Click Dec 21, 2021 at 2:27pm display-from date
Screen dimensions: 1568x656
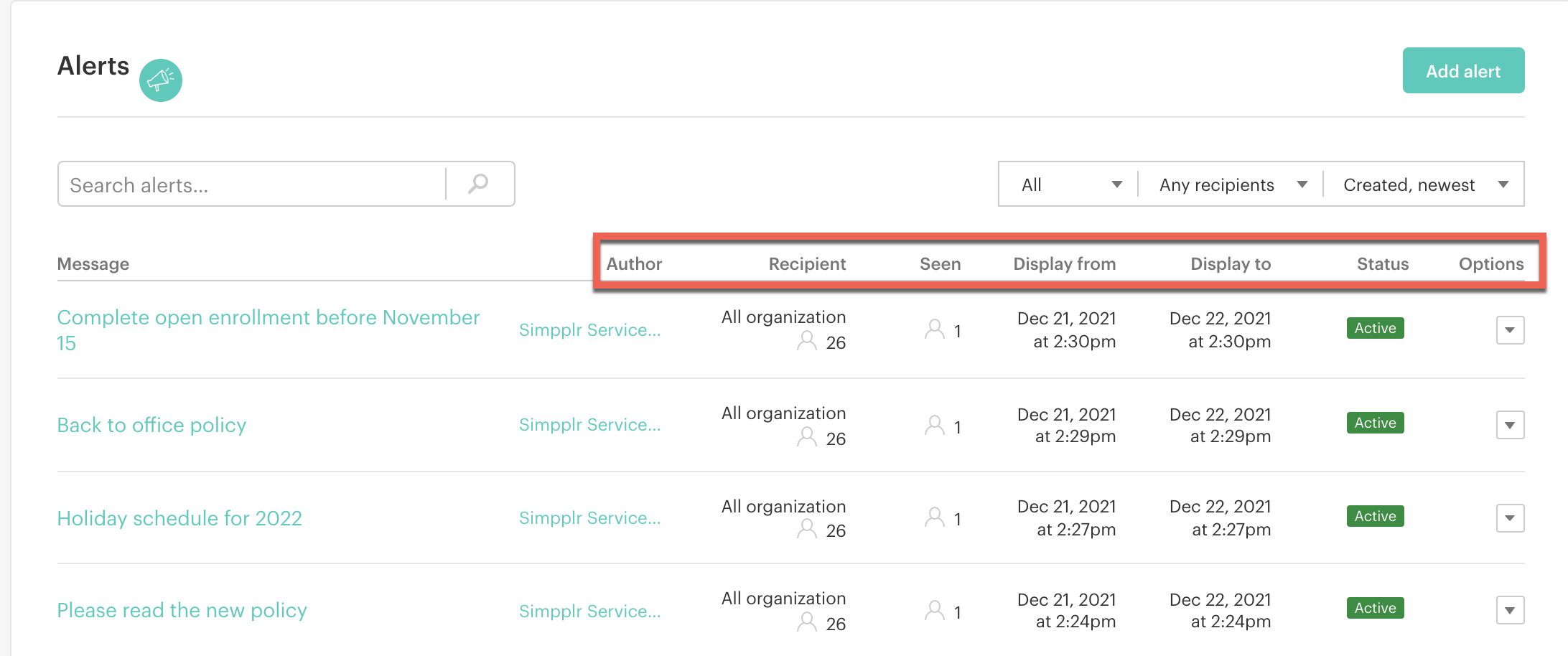coord(1066,518)
